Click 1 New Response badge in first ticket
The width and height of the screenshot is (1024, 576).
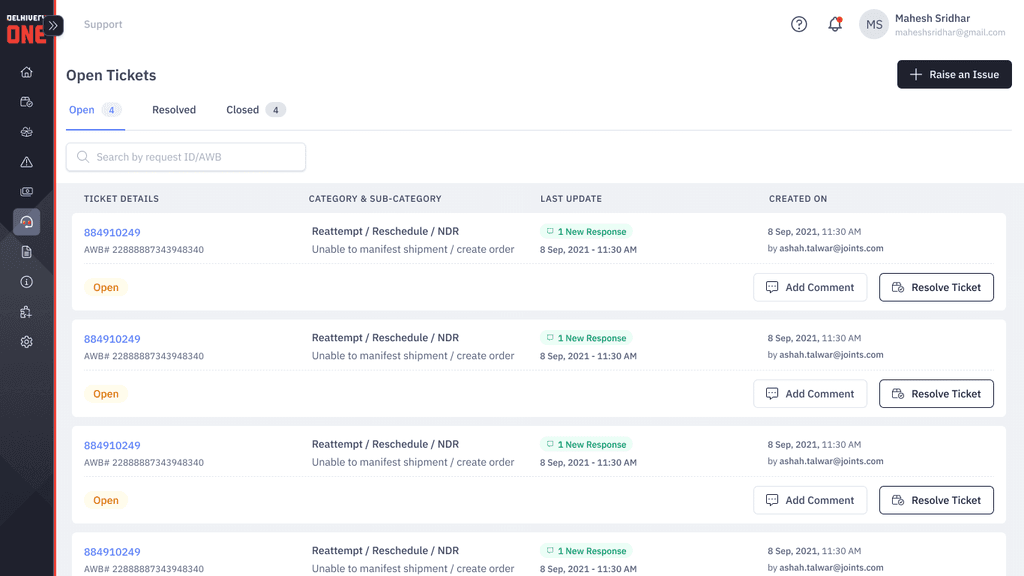586,232
